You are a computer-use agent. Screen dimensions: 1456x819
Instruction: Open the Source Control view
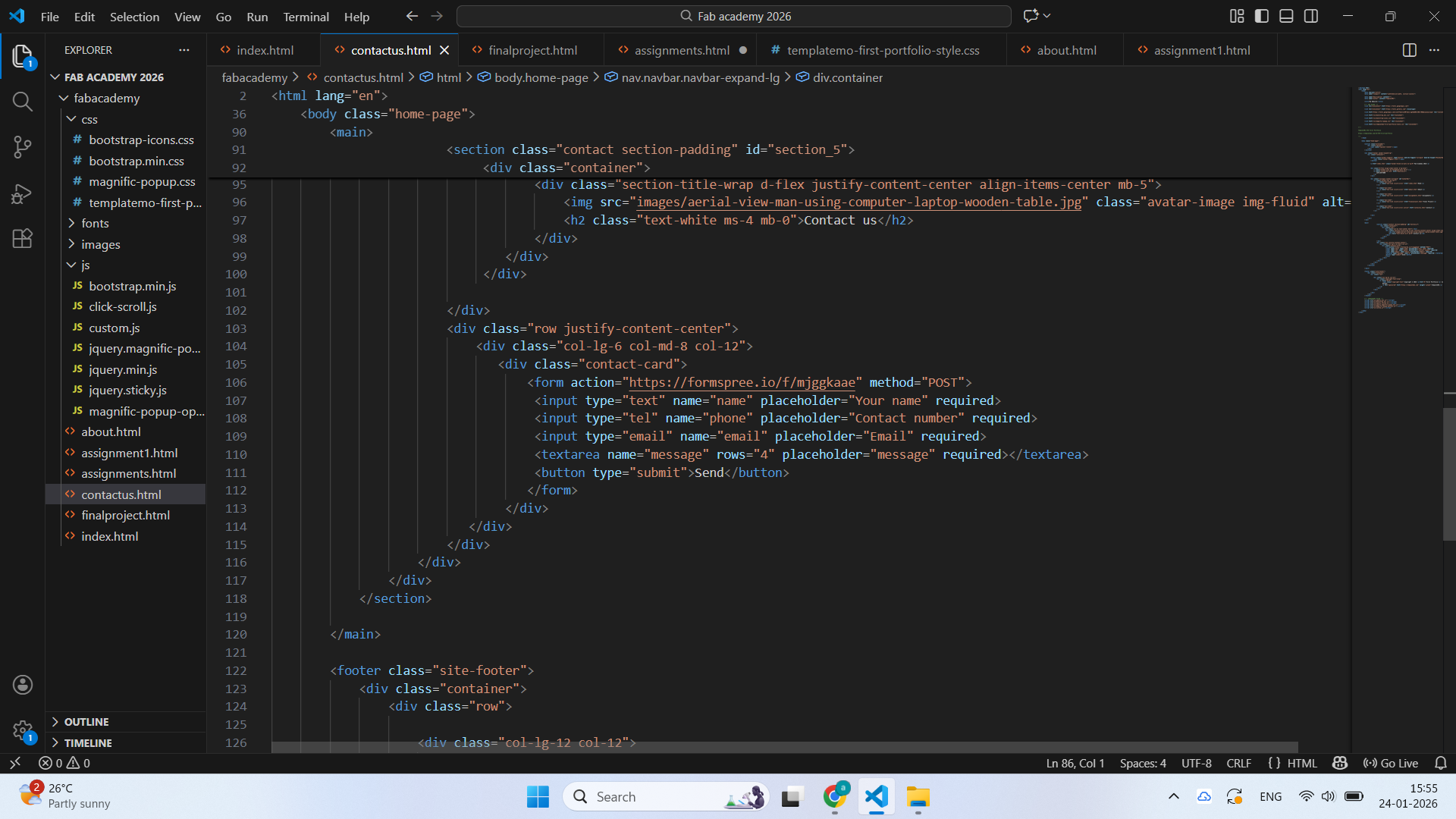23,147
